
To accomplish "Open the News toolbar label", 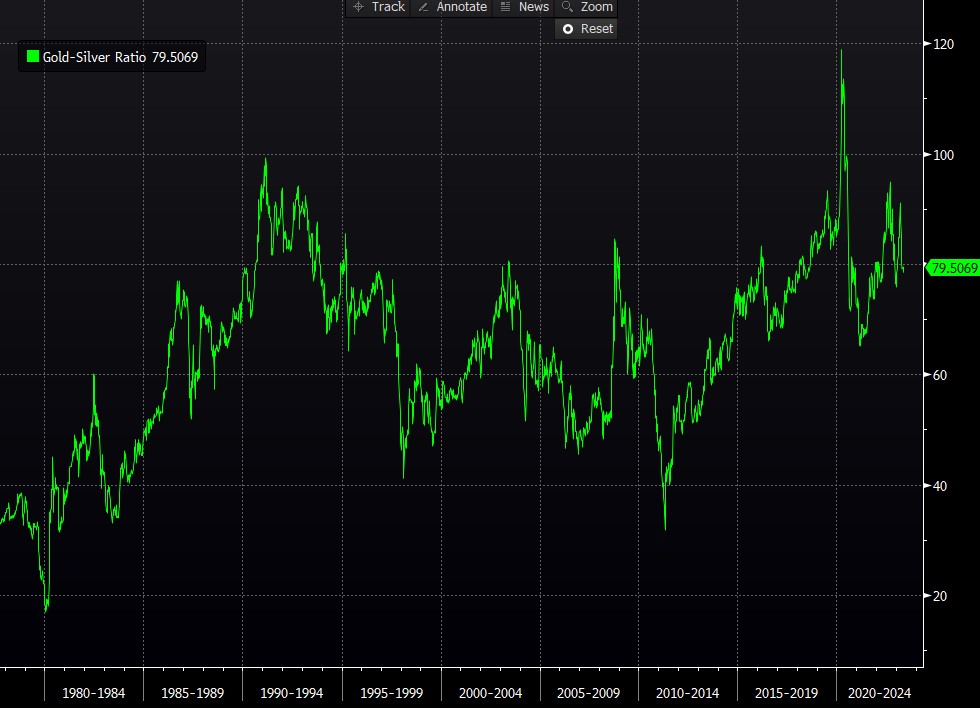I will tap(534, 7).
